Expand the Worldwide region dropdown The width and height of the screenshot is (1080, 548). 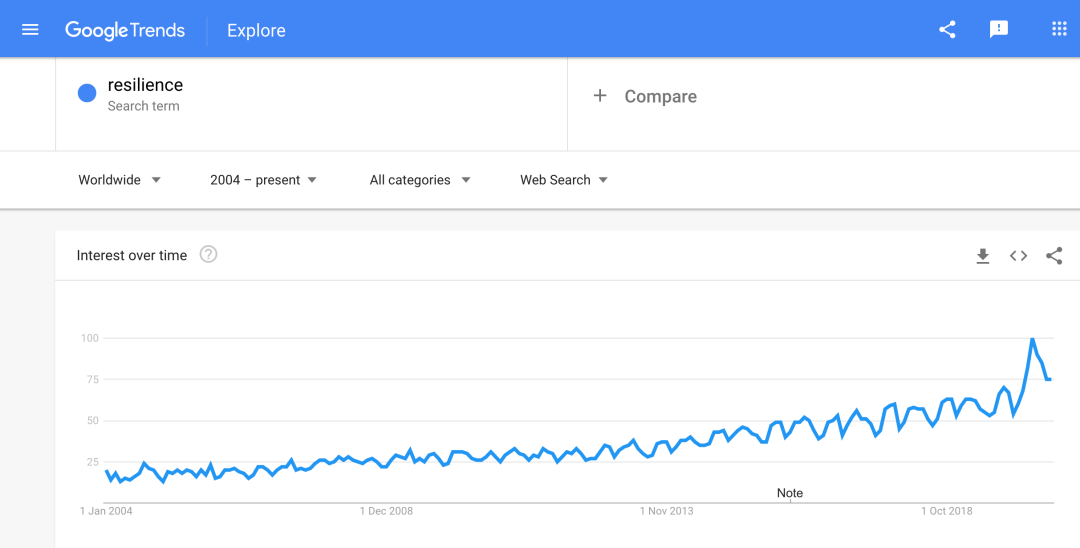tap(119, 180)
